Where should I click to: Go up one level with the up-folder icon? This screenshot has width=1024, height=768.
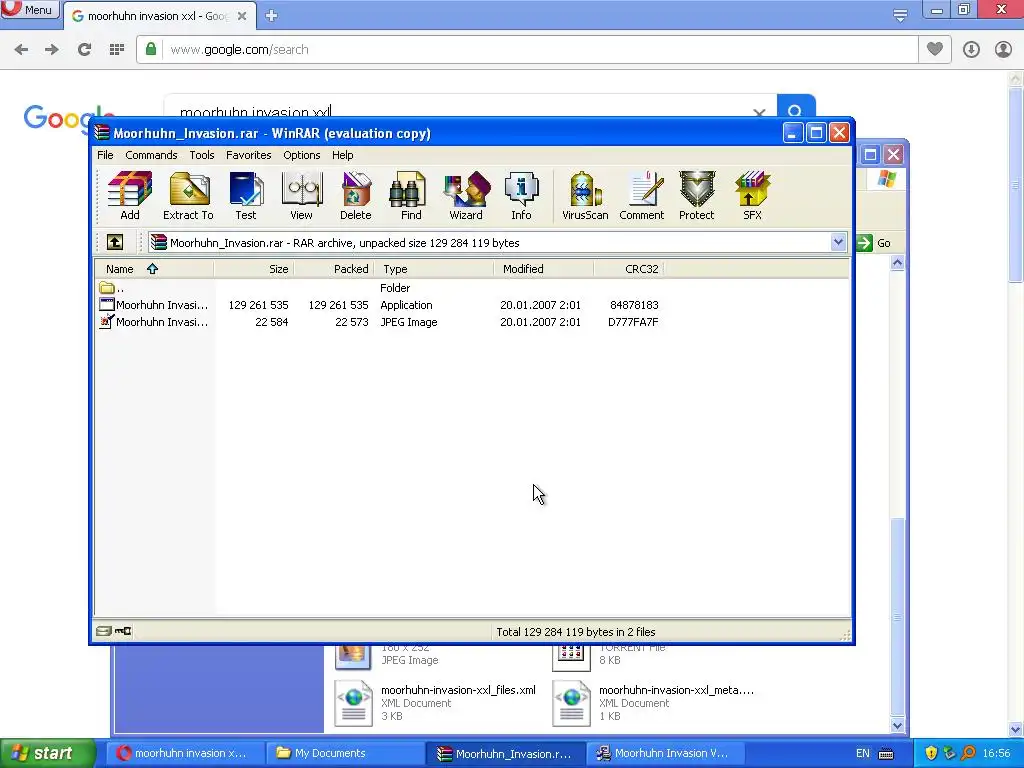pyautogui.click(x=115, y=243)
